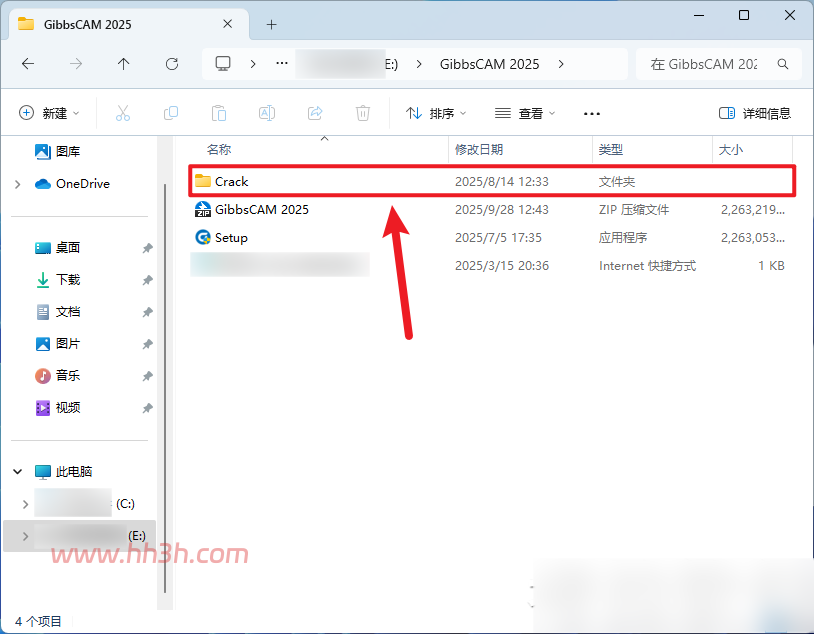Go back using the back arrow

pos(28,64)
